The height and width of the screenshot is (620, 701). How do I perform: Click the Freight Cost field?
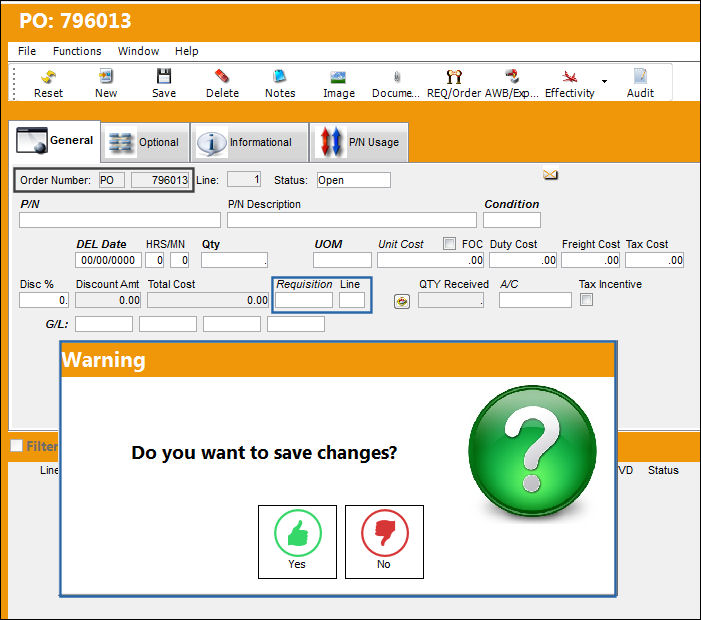(x=591, y=260)
